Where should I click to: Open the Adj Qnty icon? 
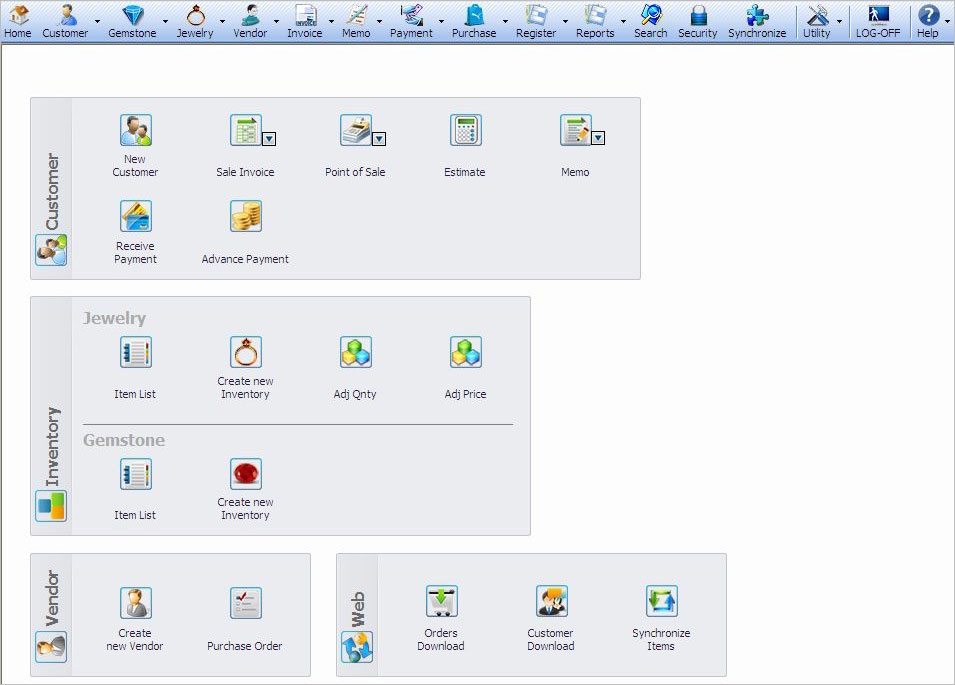[x=356, y=353]
